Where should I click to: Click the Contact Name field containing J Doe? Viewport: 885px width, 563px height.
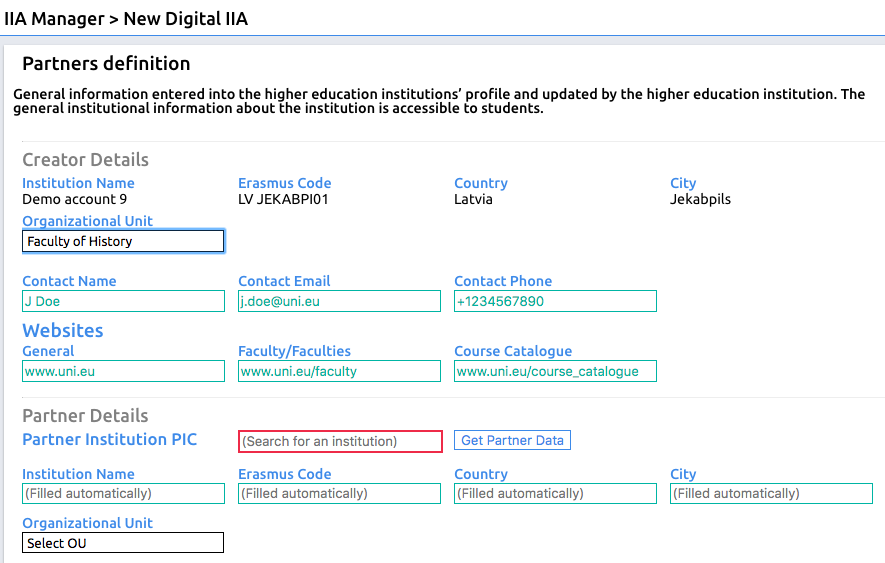coord(123,301)
